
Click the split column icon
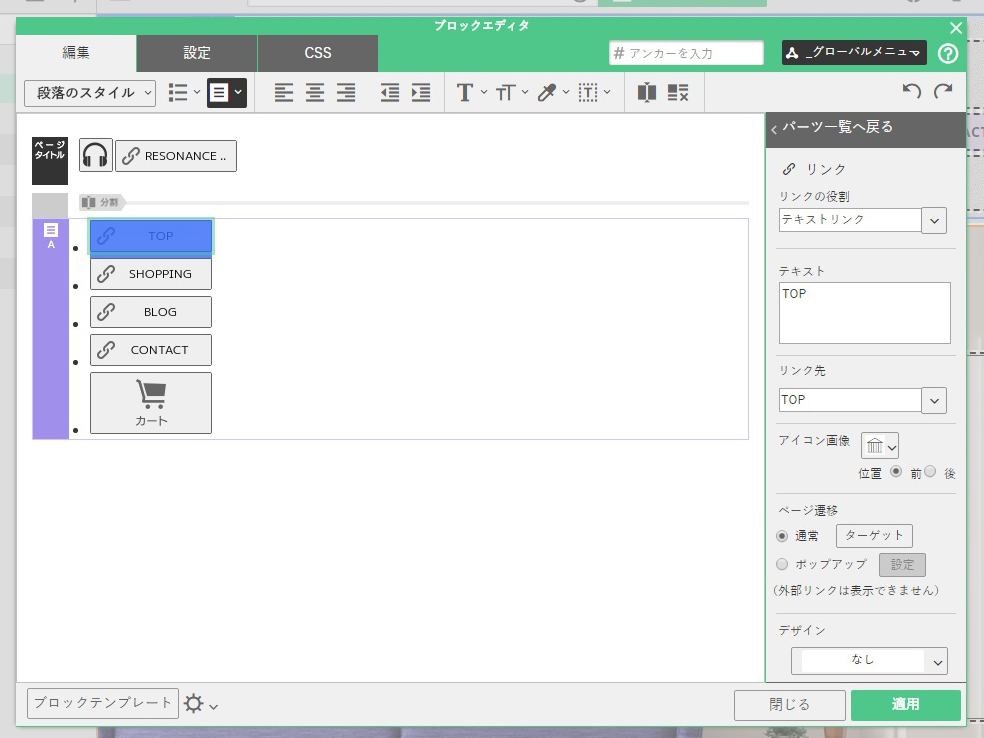[x=646, y=93]
